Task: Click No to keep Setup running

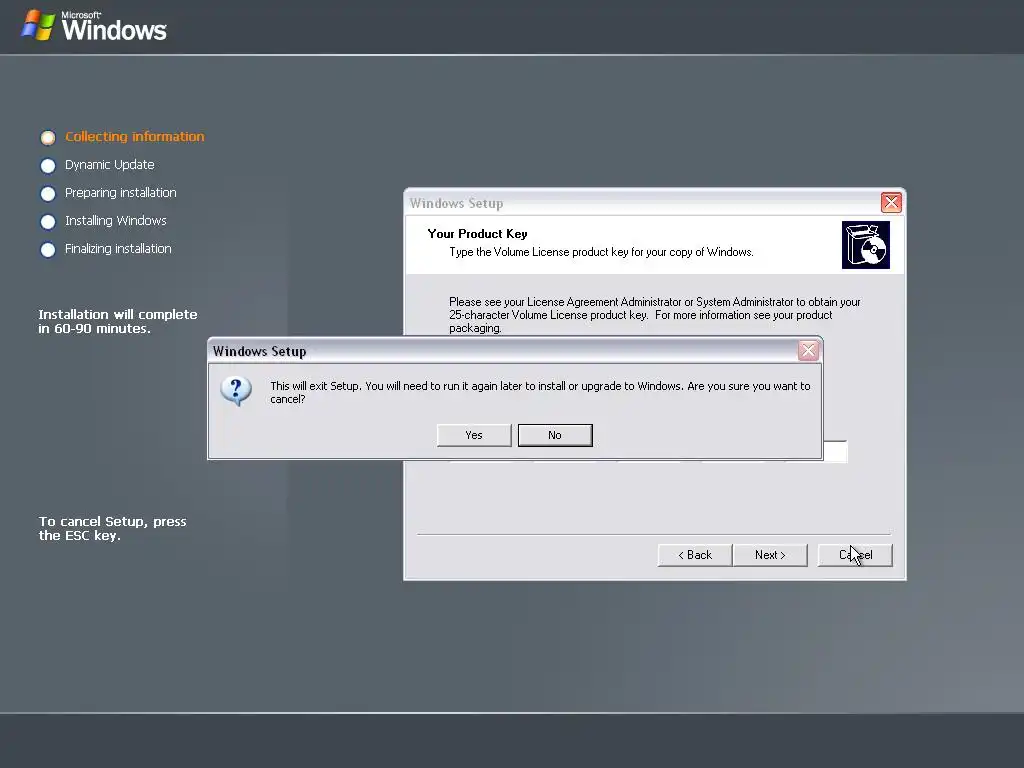Action: pyautogui.click(x=555, y=435)
